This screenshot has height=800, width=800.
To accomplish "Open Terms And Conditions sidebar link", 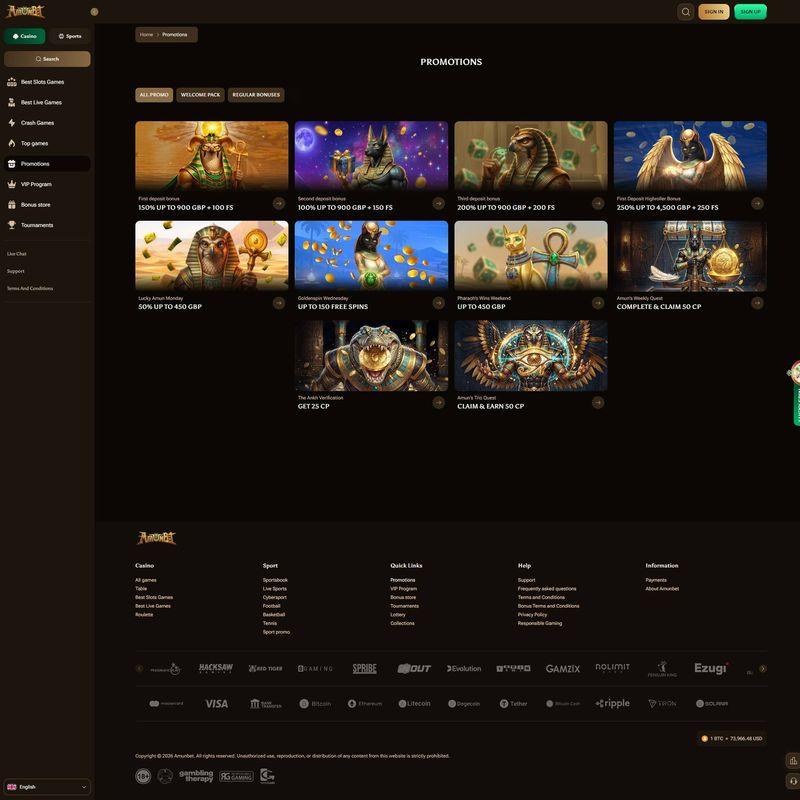I will [x=30, y=288].
